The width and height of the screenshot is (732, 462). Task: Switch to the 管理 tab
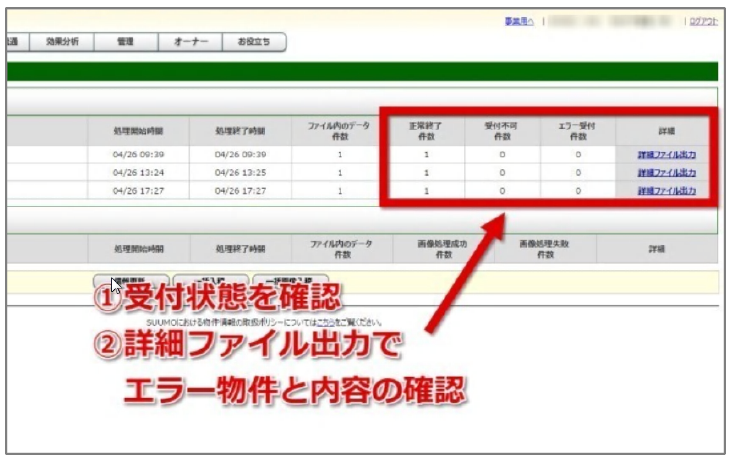coord(126,42)
